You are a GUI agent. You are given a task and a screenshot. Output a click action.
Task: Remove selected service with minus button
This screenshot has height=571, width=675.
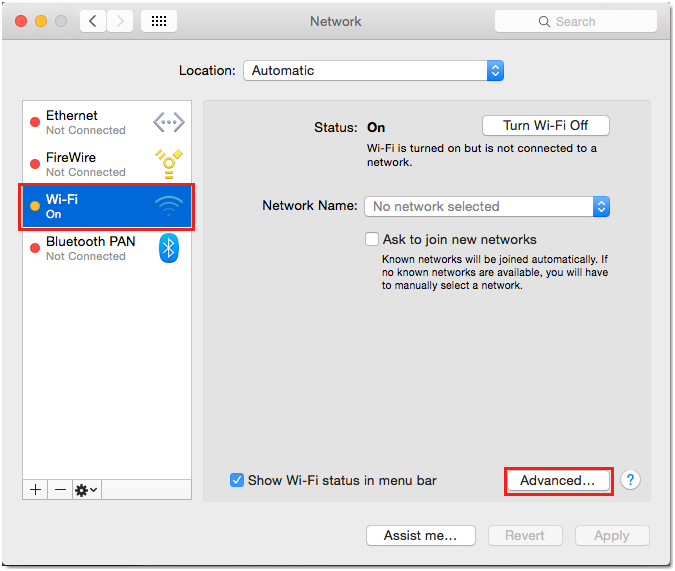coord(60,490)
